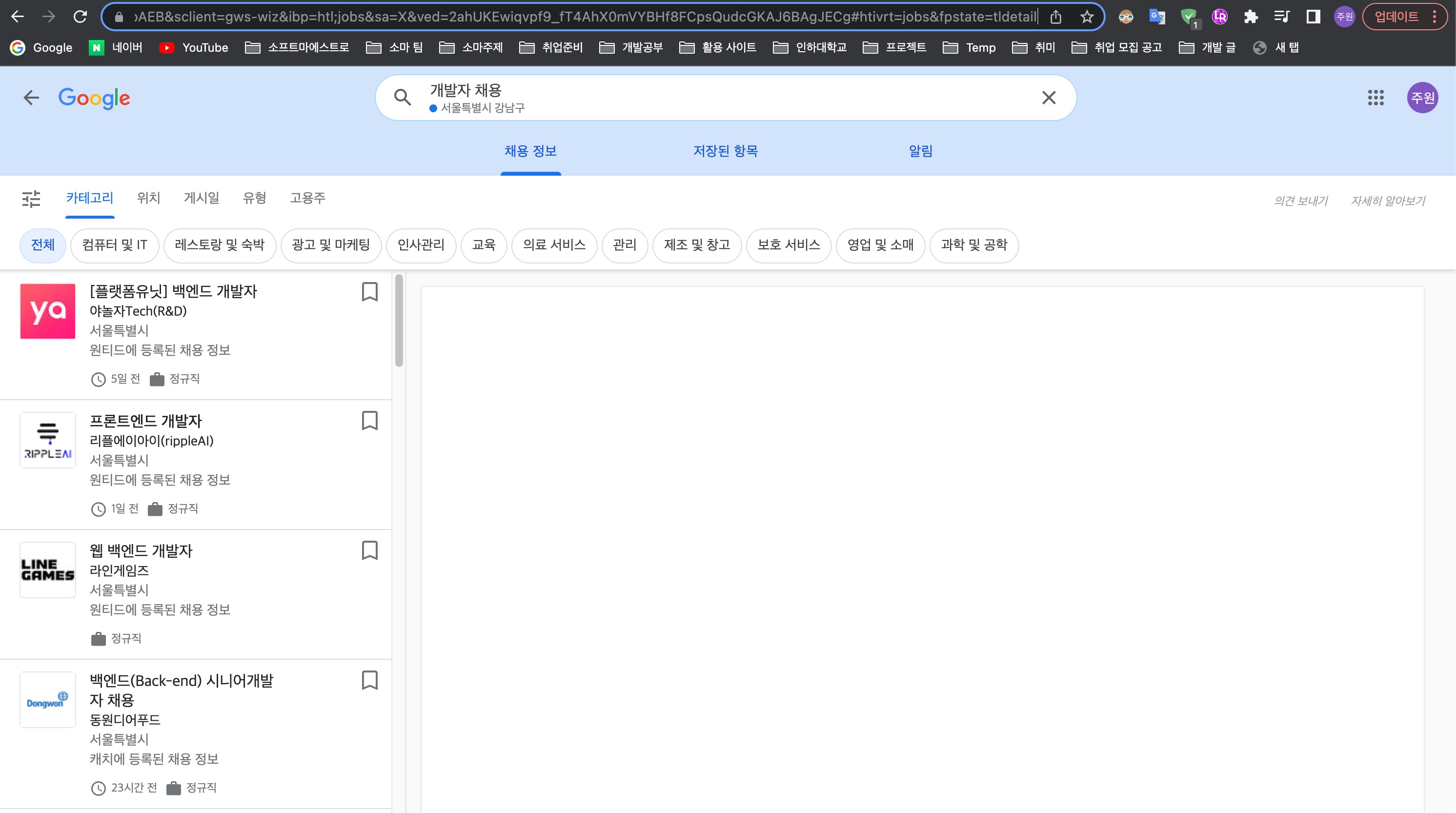
Task: Go back using arrow beside Google logo
Action: 31,98
